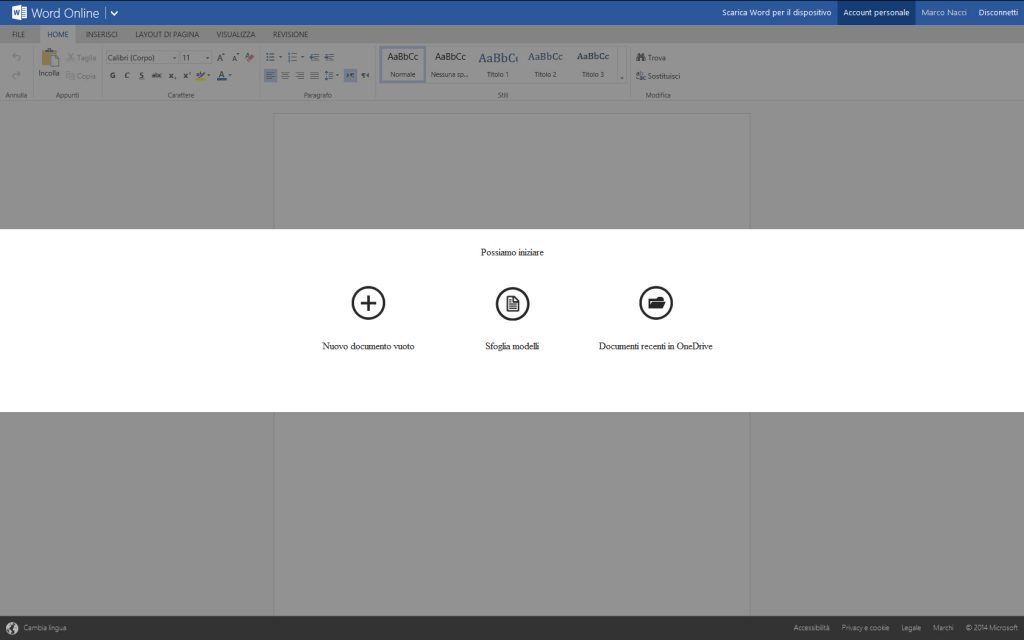
Task: Click the Trova search binoculars button
Action: [x=651, y=58]
